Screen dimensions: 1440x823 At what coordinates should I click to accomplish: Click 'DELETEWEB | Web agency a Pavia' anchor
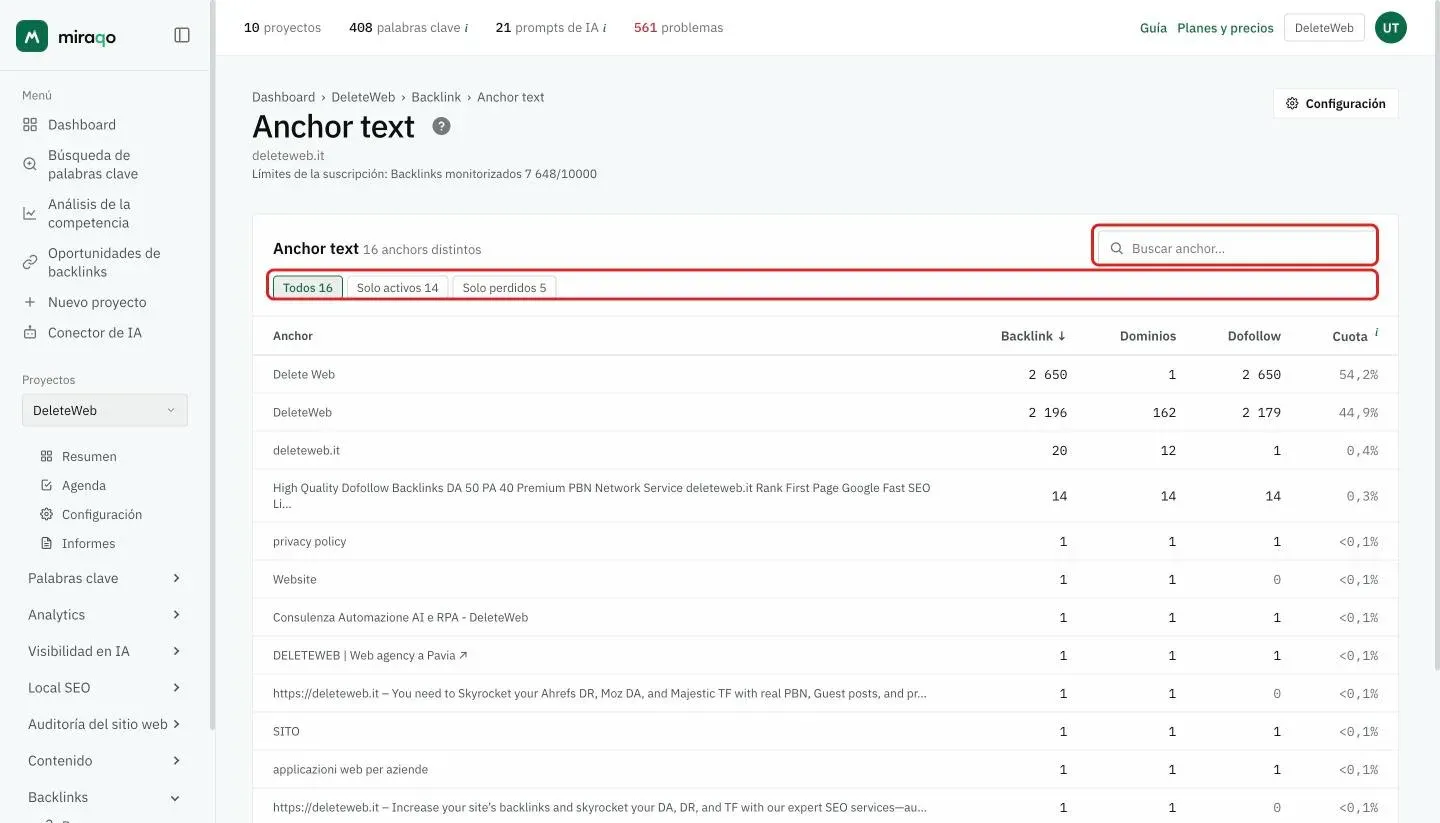click(x=370, y=655)
